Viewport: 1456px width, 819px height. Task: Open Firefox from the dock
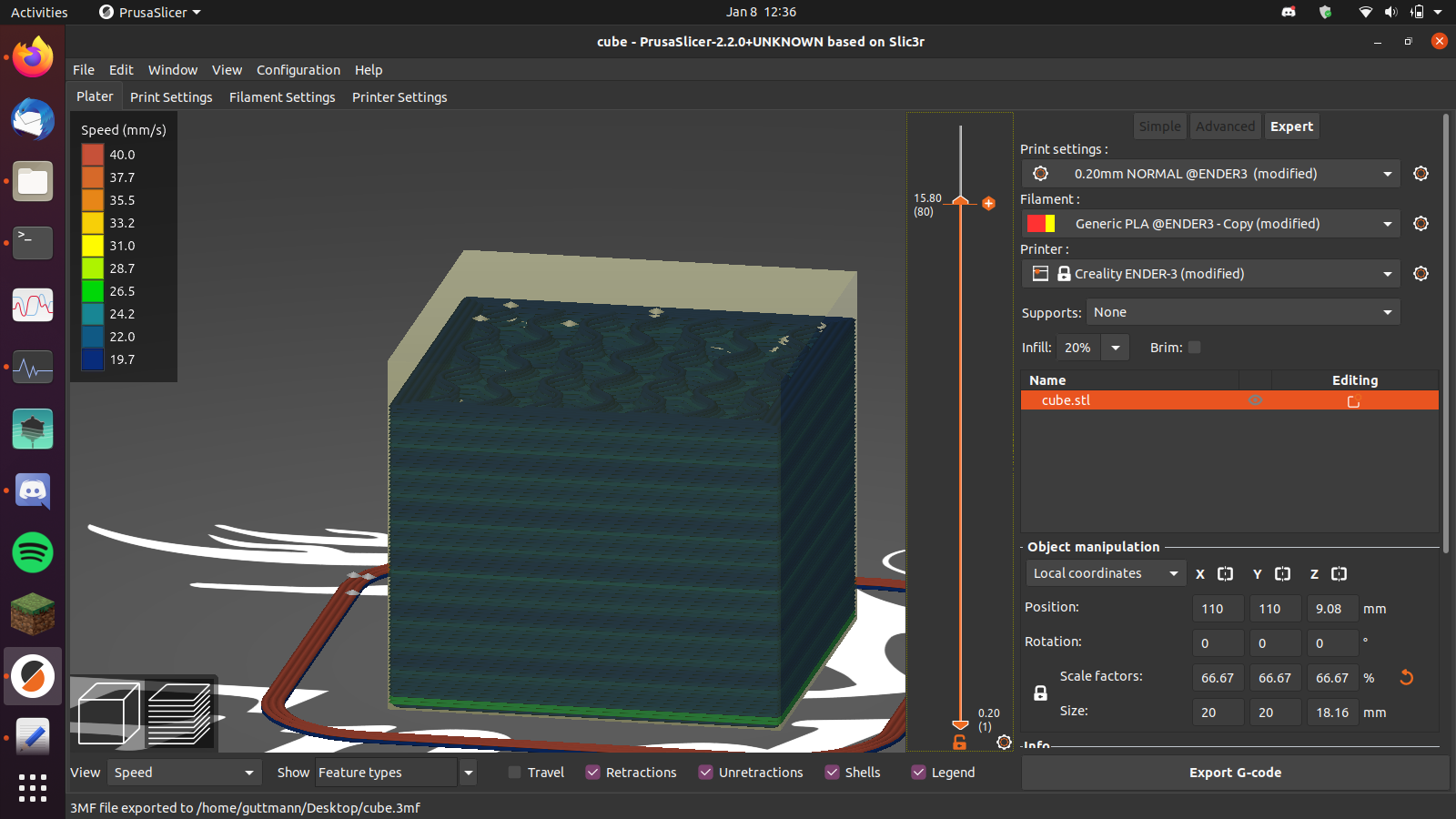pos(33,57)
